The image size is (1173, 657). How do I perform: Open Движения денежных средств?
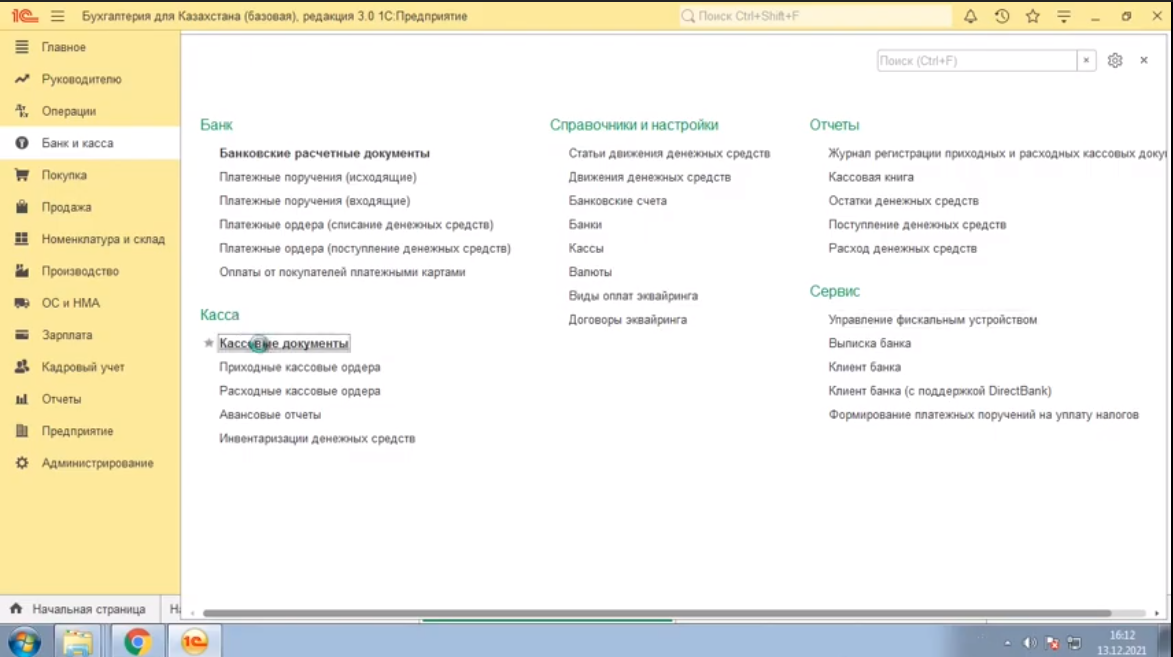(x=649, y=177)
